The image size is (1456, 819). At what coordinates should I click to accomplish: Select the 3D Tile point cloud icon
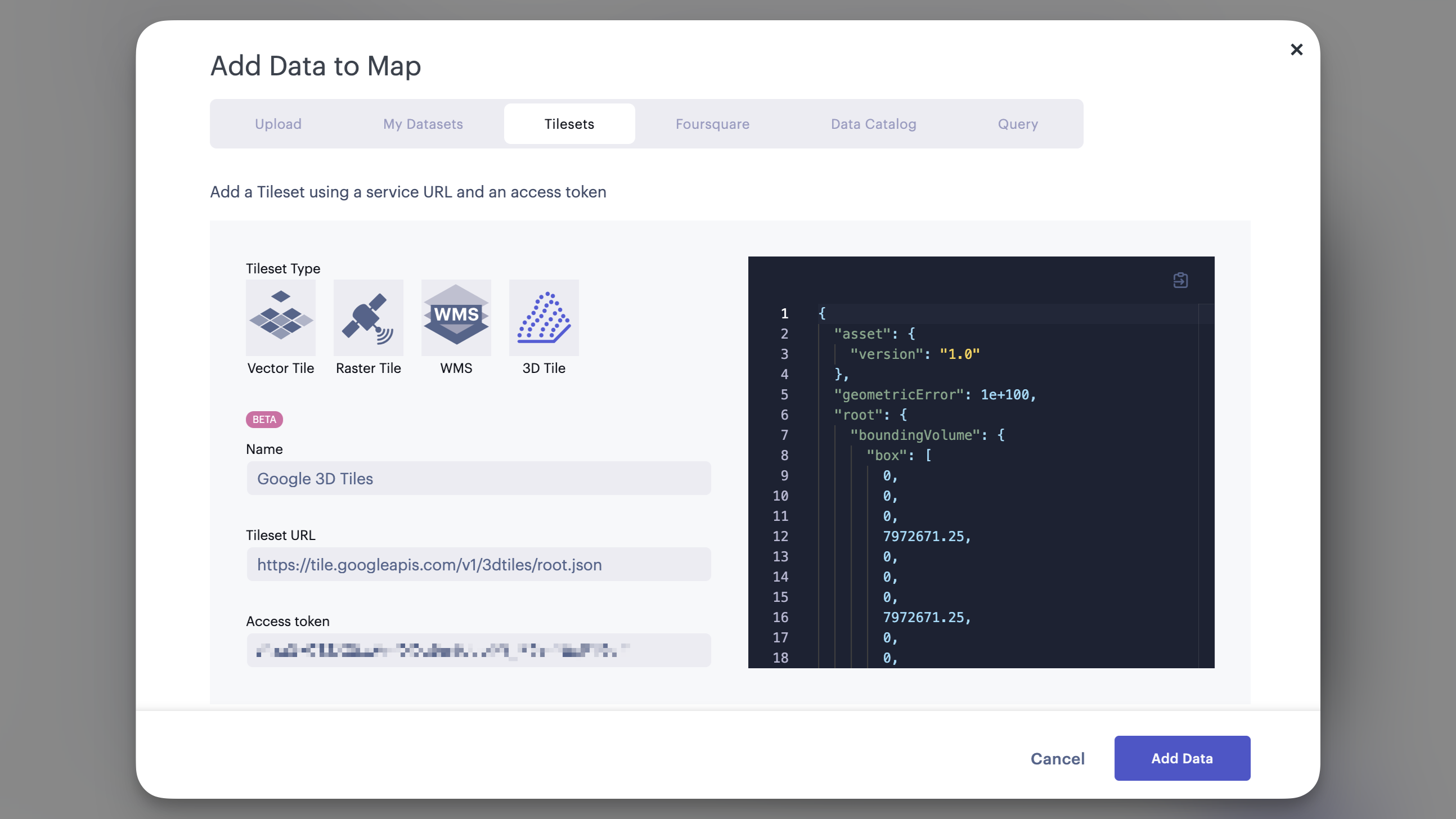click(x=543, y=317)
